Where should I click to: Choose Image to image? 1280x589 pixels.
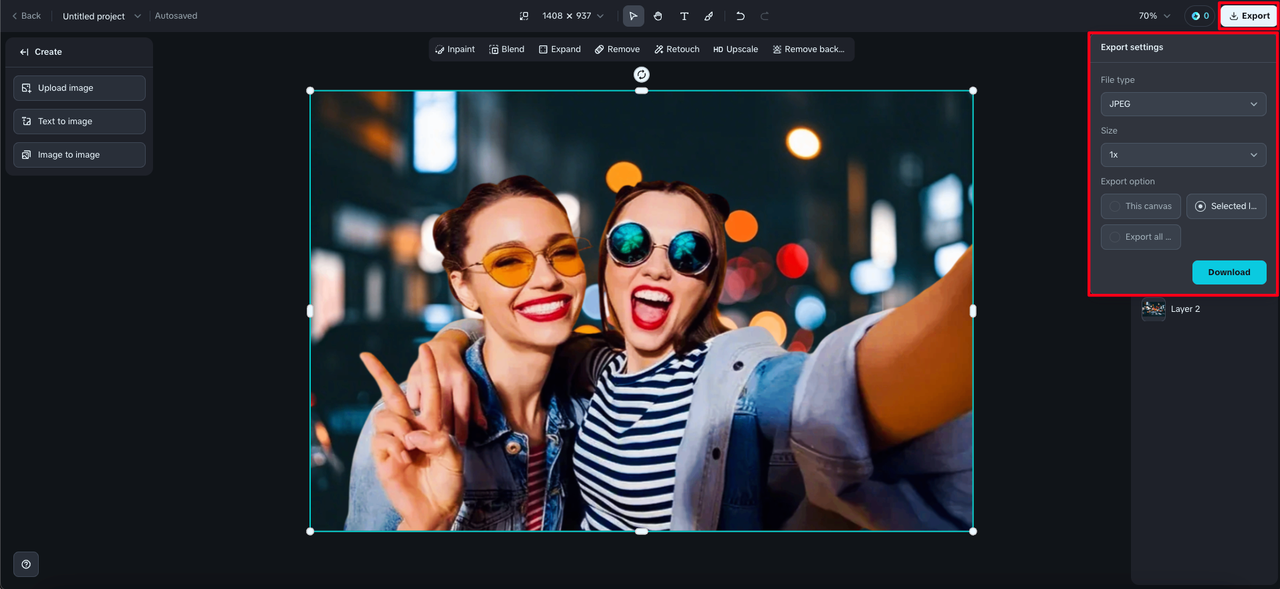point(79,155)
